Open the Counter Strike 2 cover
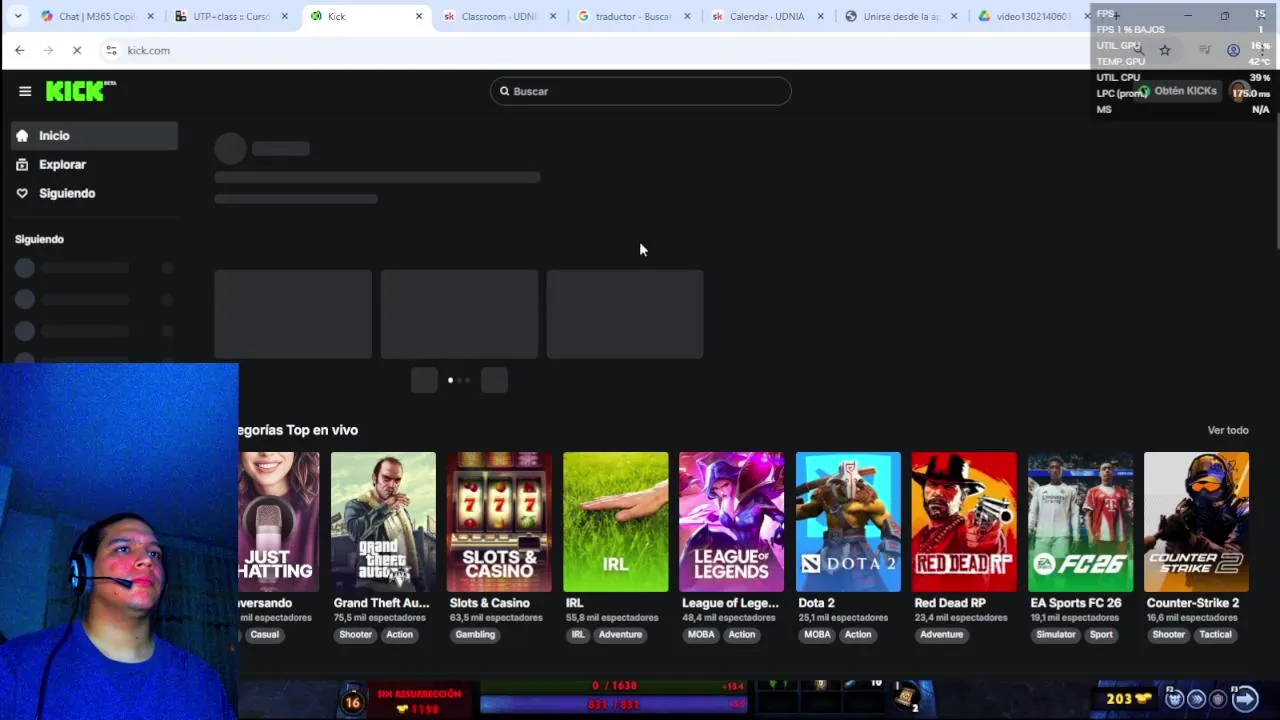The height and width of the screenshot is (720, 1280). 1196,522
